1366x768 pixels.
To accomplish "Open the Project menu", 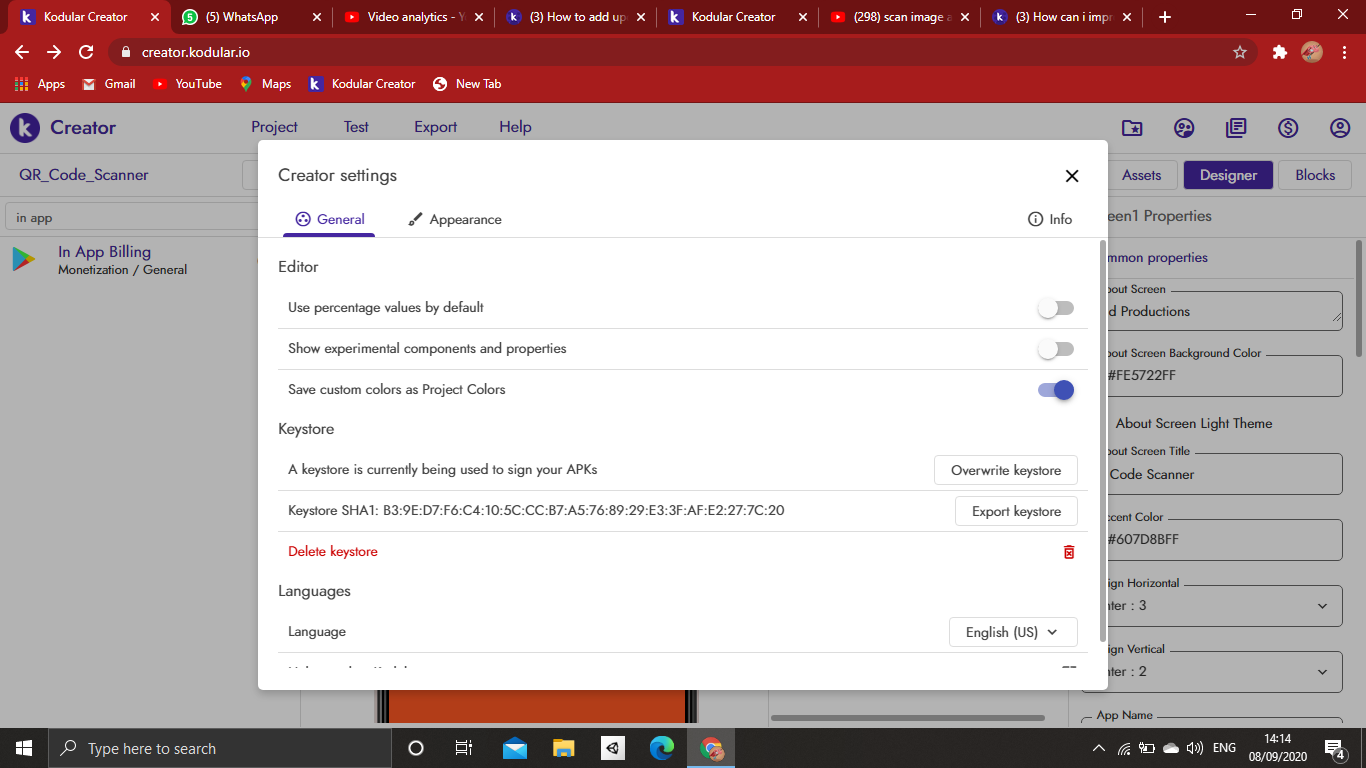I will coord(274,127).
